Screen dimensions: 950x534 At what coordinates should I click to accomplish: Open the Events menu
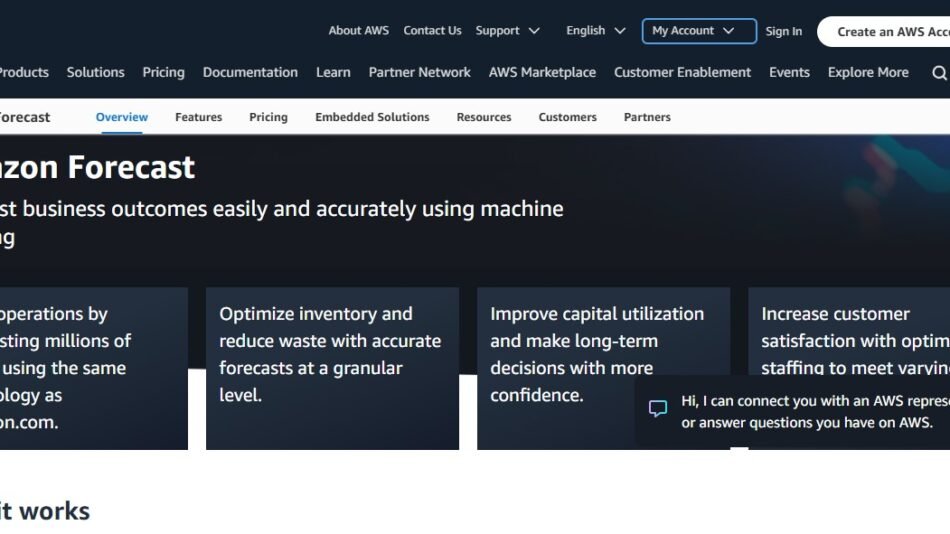point(789,72)
